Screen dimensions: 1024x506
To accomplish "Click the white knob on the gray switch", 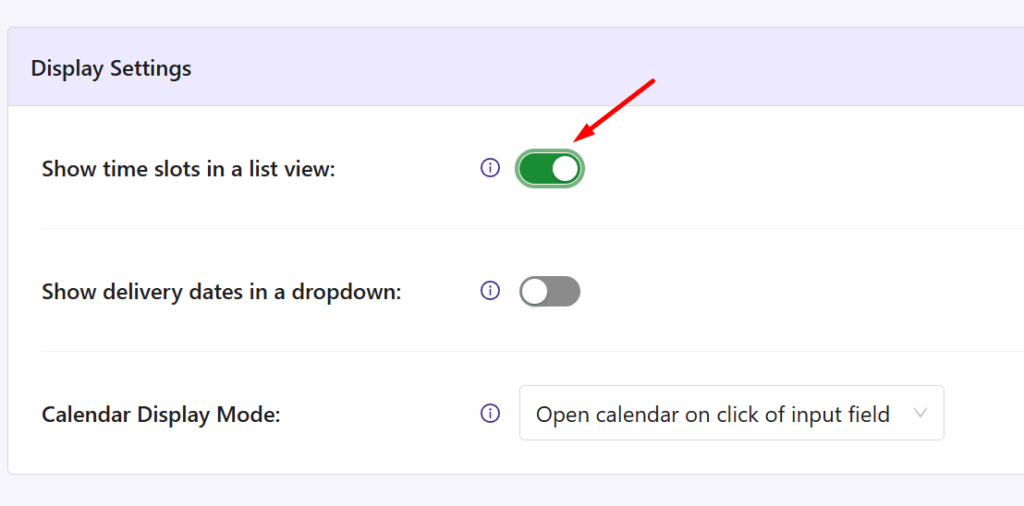I will click(x=535, y=291).
